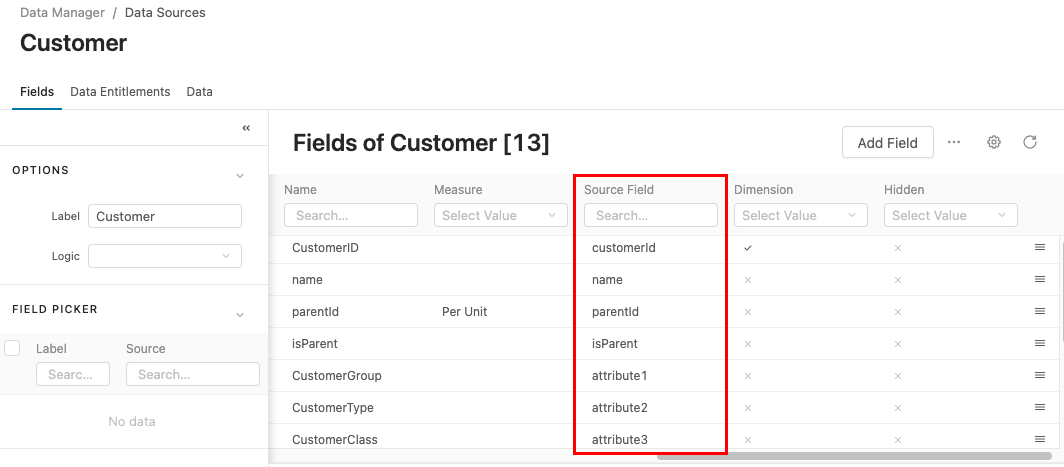Image resolution: width=1064 pixels, height=467 pixels.
Task: Open the Dimension Select Value dropdown
Action: pos(801,215)
